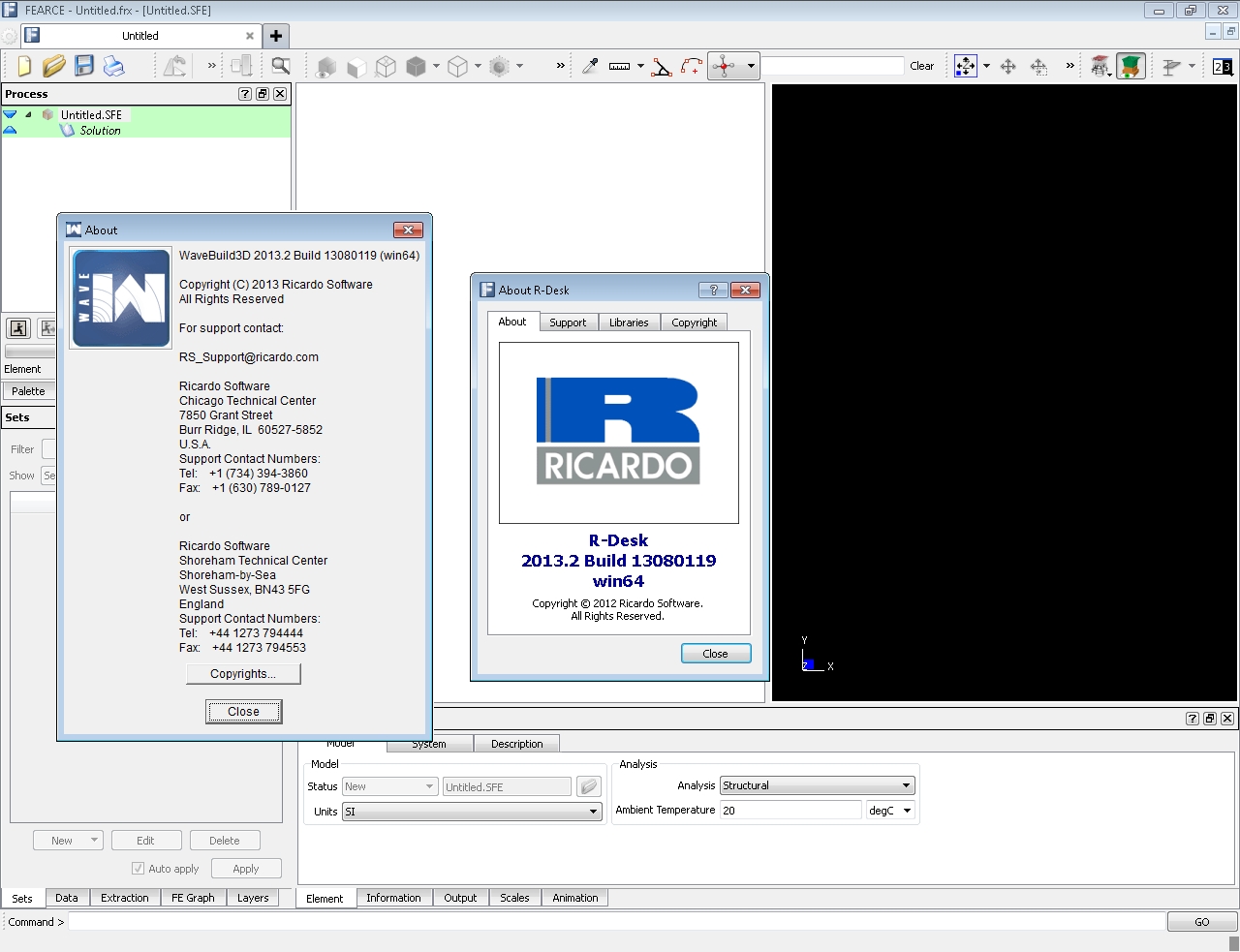
Task: Click the pan four-arrow move icon
Action: point(1007,66)
